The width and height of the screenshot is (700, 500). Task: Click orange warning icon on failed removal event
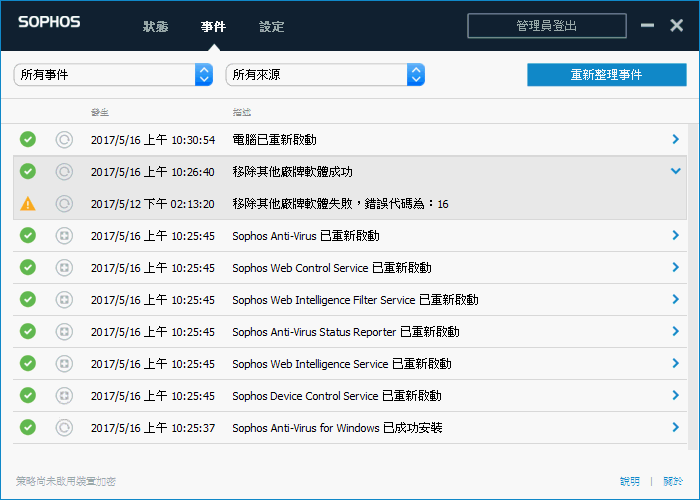click(x=28, y=204)
